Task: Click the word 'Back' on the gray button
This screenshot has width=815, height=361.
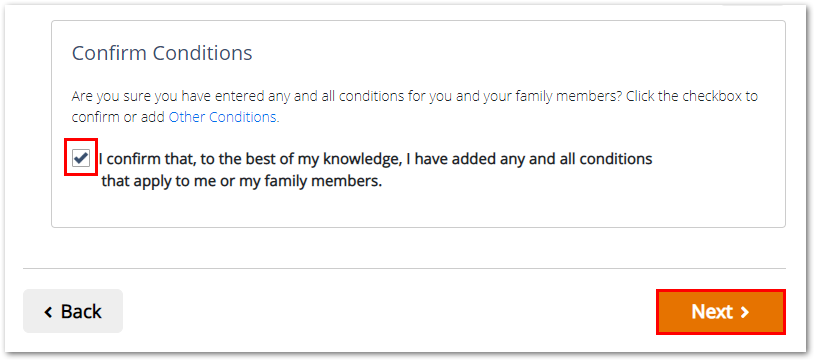Action: 81,312
